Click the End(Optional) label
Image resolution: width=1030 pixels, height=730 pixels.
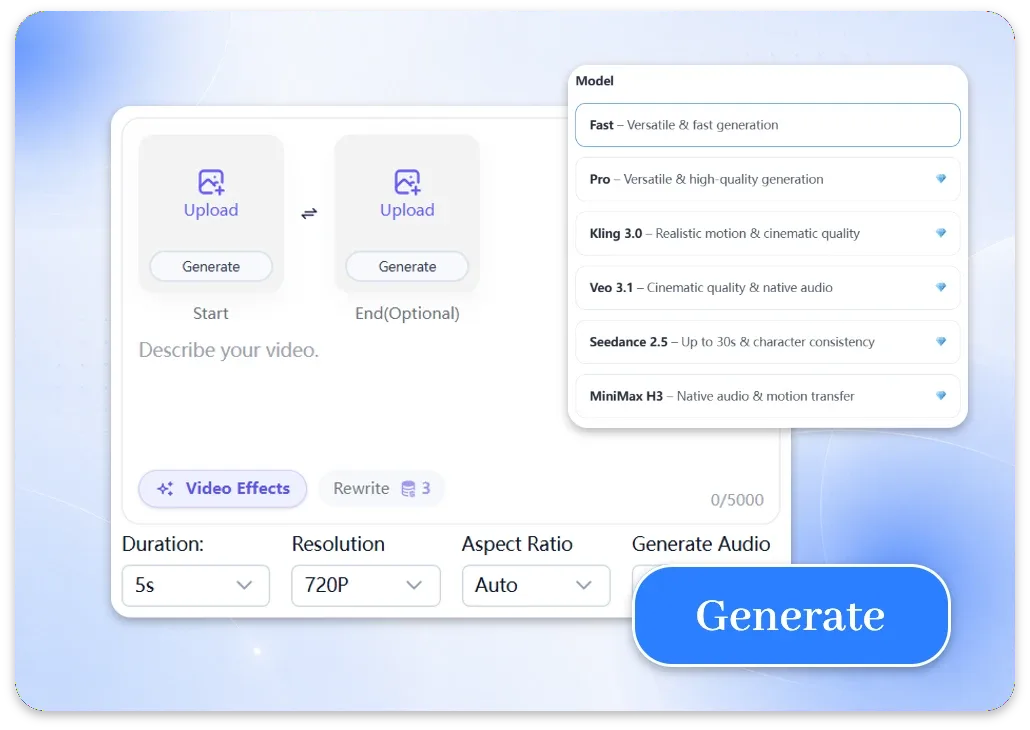[x=407, y=313]
